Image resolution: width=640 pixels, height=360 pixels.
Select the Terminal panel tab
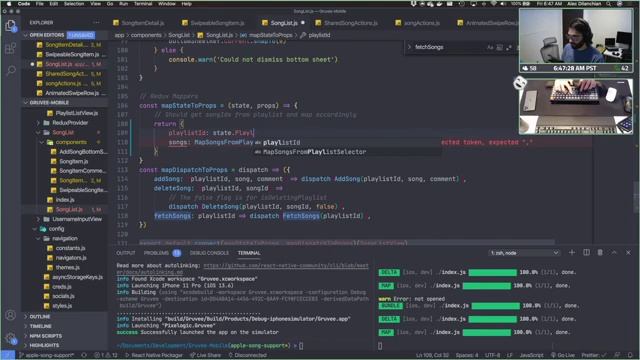pyautogui.click(x=249, y=253)
